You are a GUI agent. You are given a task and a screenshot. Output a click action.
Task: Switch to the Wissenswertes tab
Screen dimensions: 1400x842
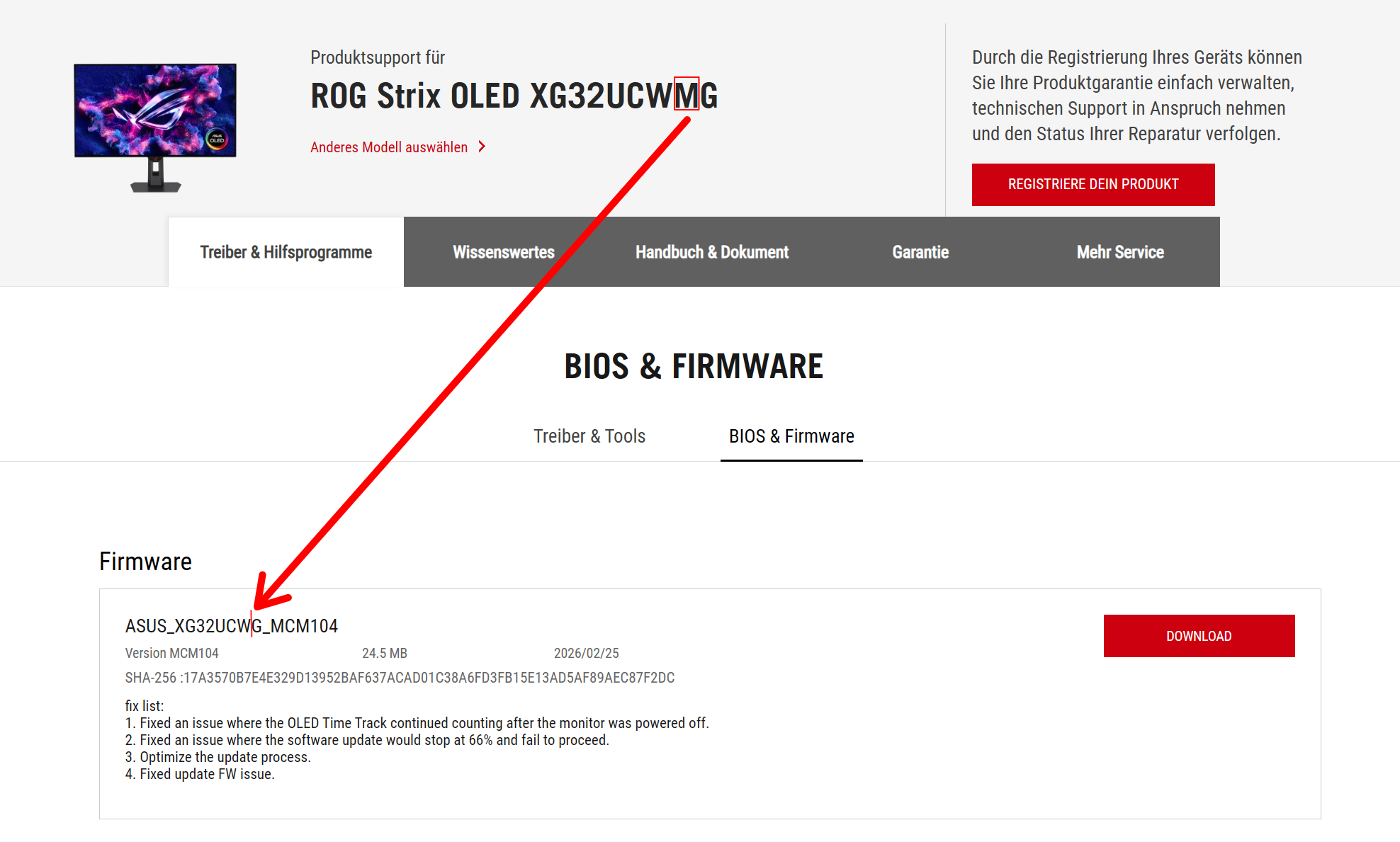[x=503, y=252]
